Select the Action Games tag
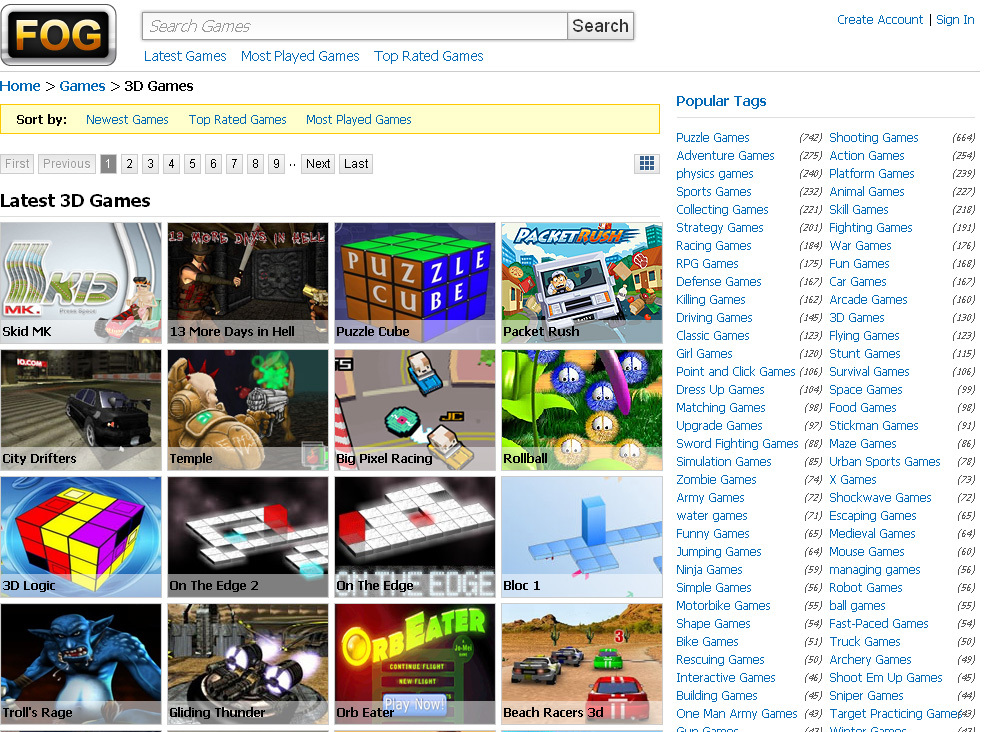 click(867, 156)
